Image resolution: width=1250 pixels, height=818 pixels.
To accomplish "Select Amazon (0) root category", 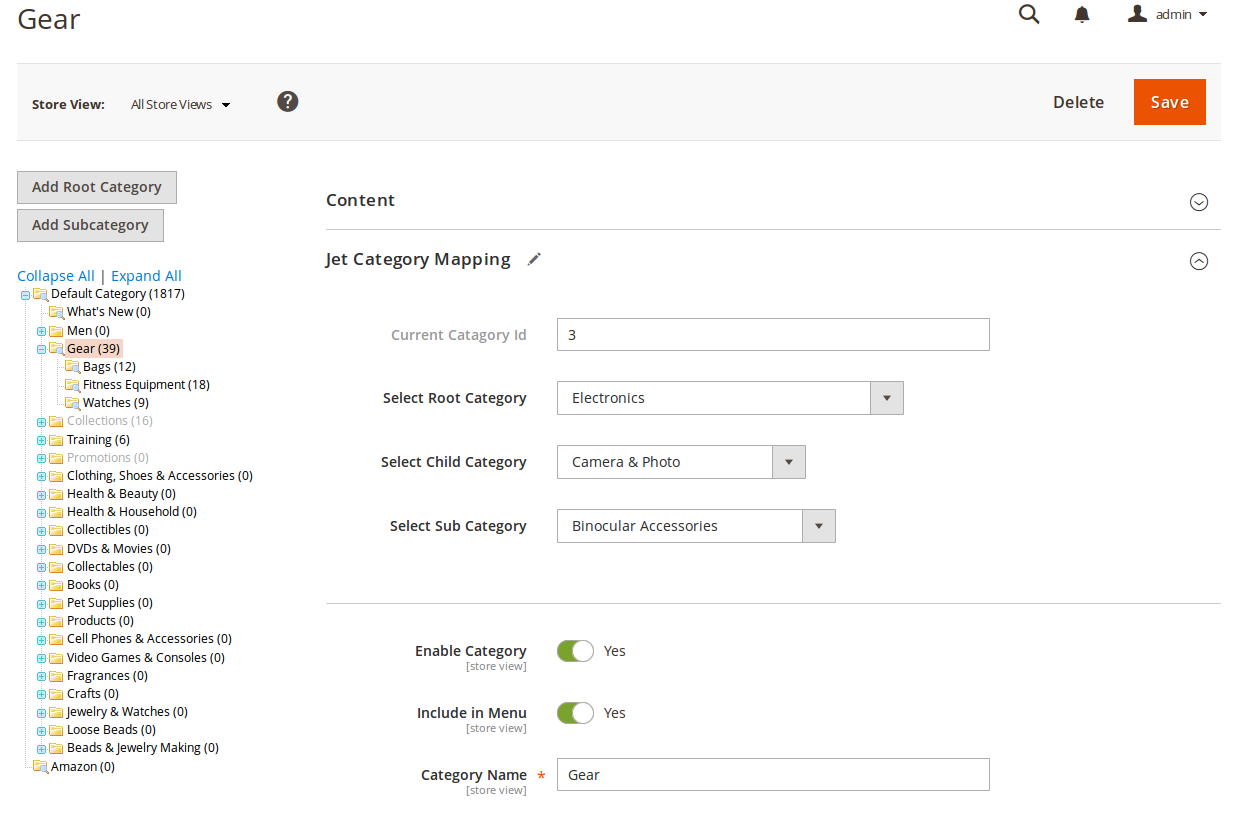I will (x=83, y=767).
